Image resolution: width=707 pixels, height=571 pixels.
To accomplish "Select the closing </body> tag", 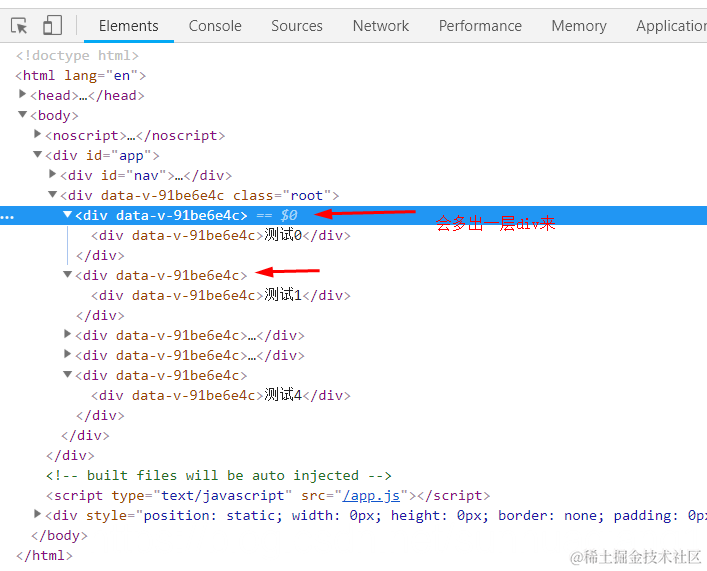I will [59, 536].
